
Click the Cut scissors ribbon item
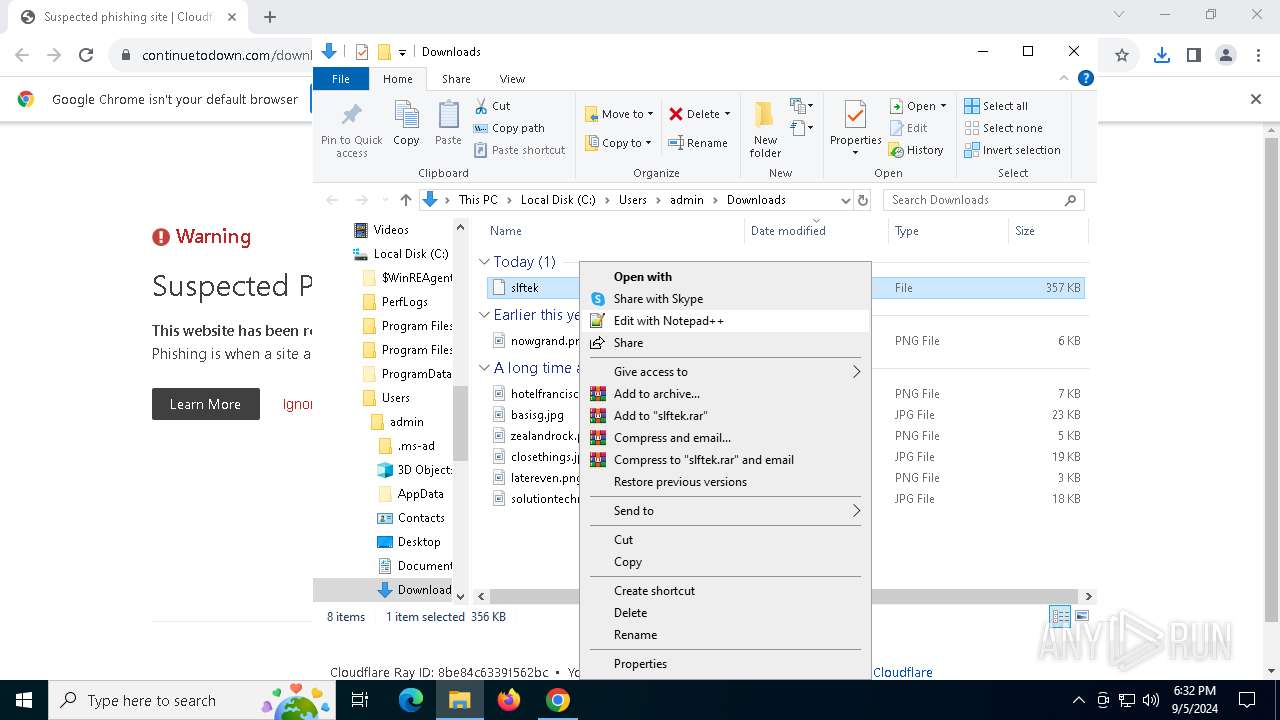pos(492,106)
